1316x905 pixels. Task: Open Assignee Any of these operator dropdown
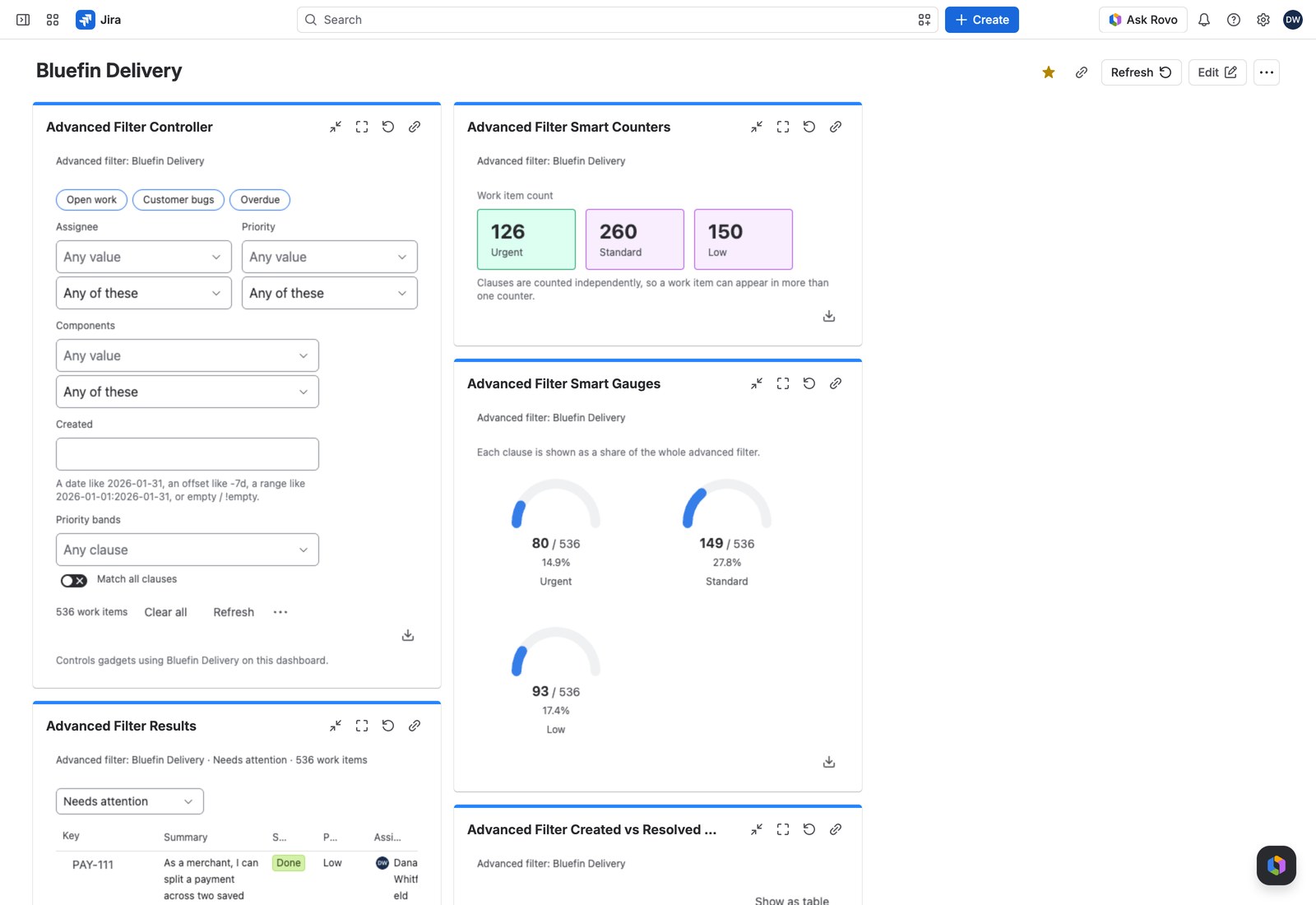(x=144, y=293)
